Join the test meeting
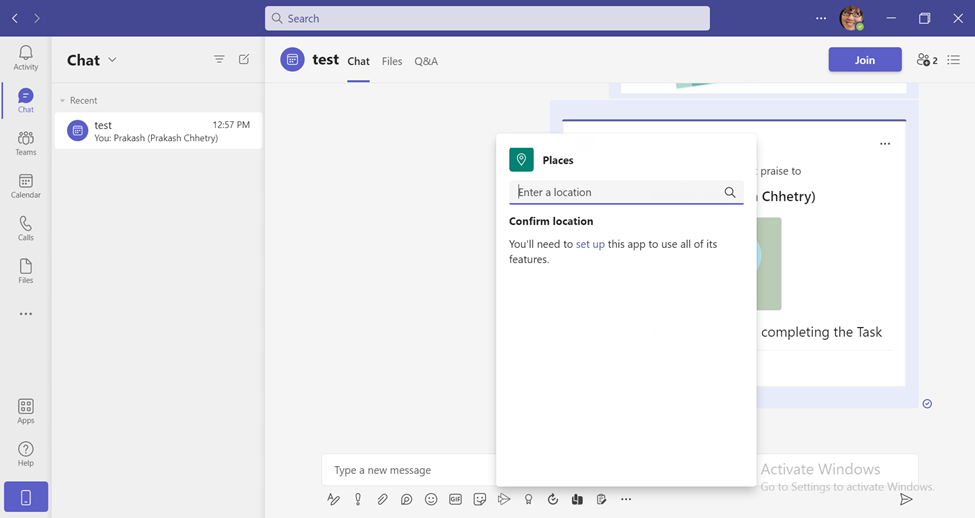This screenshot has height=518, width=975. tap(864, 60)
